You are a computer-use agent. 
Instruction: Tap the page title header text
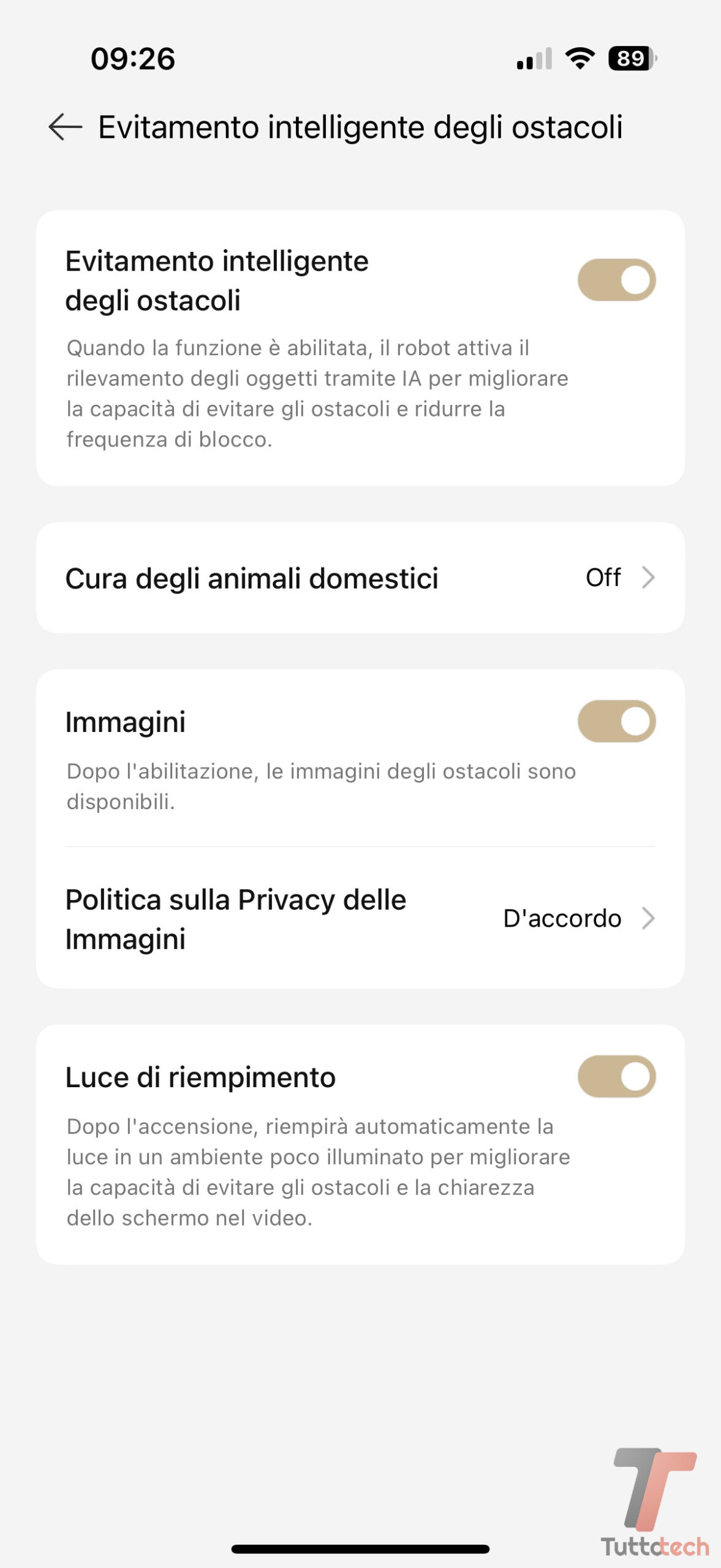pyautogui.click(x=360, y=127)
